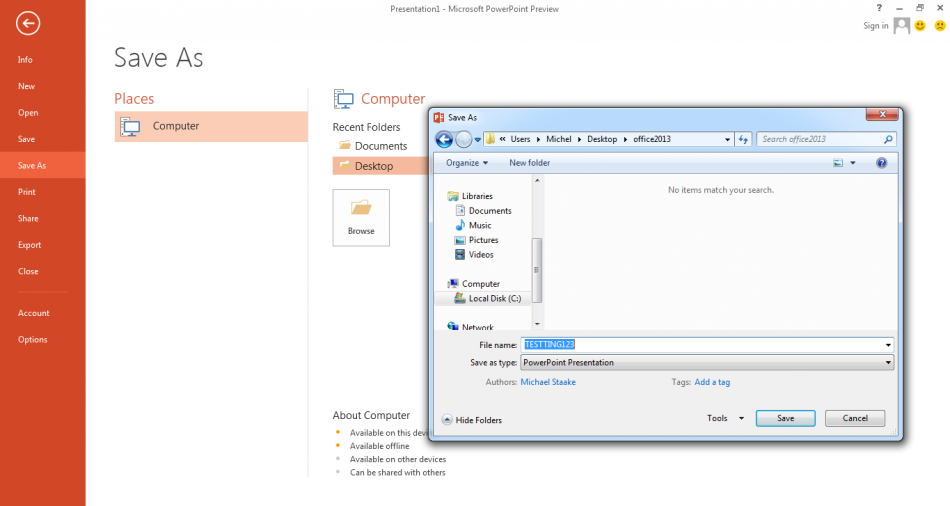Viewport: 950px width, 506px height.
Task: Click the Pictures library icon
Action: coord(460,240)
